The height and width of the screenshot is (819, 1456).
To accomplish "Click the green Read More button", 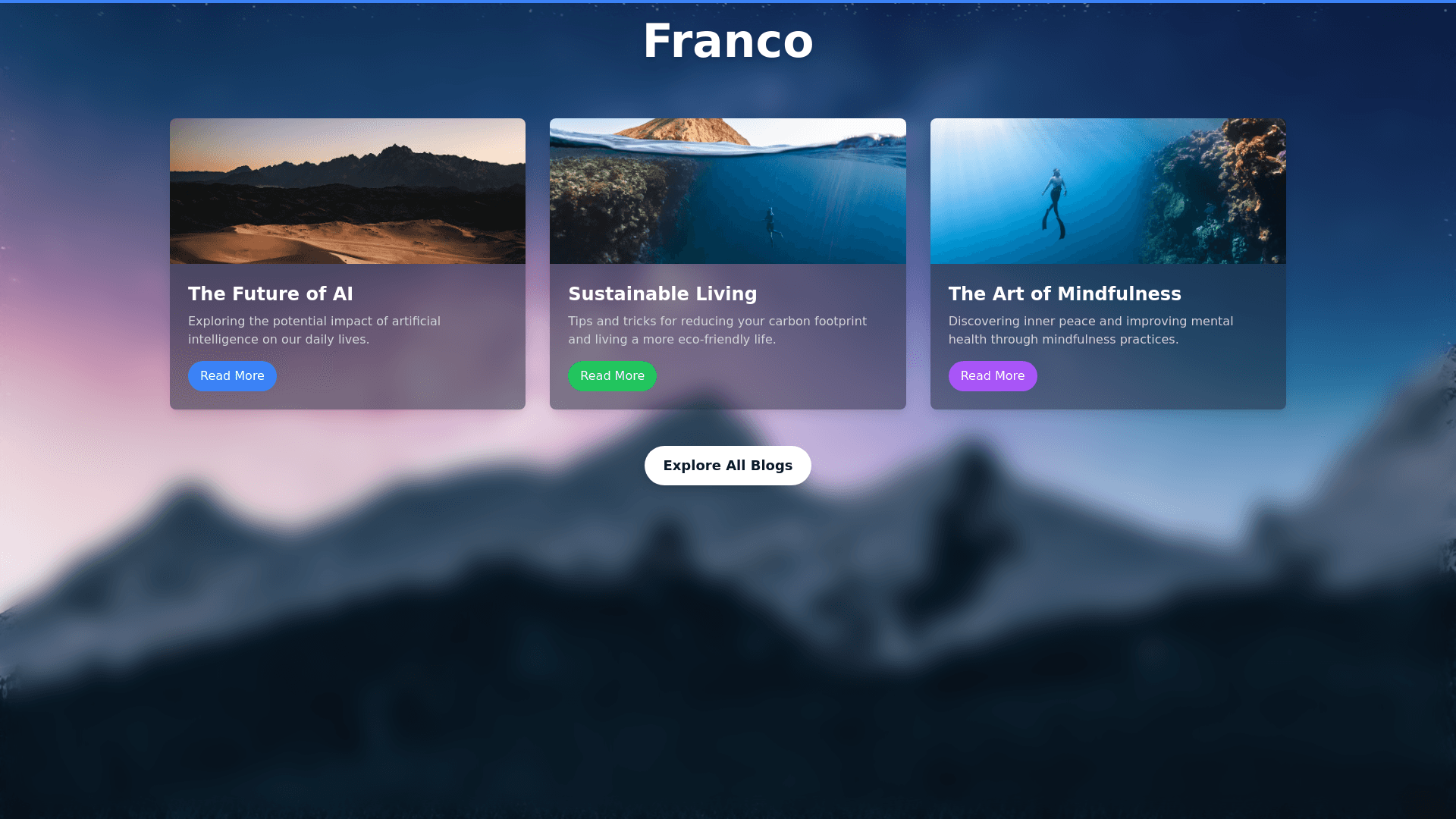I will (612, 376).
